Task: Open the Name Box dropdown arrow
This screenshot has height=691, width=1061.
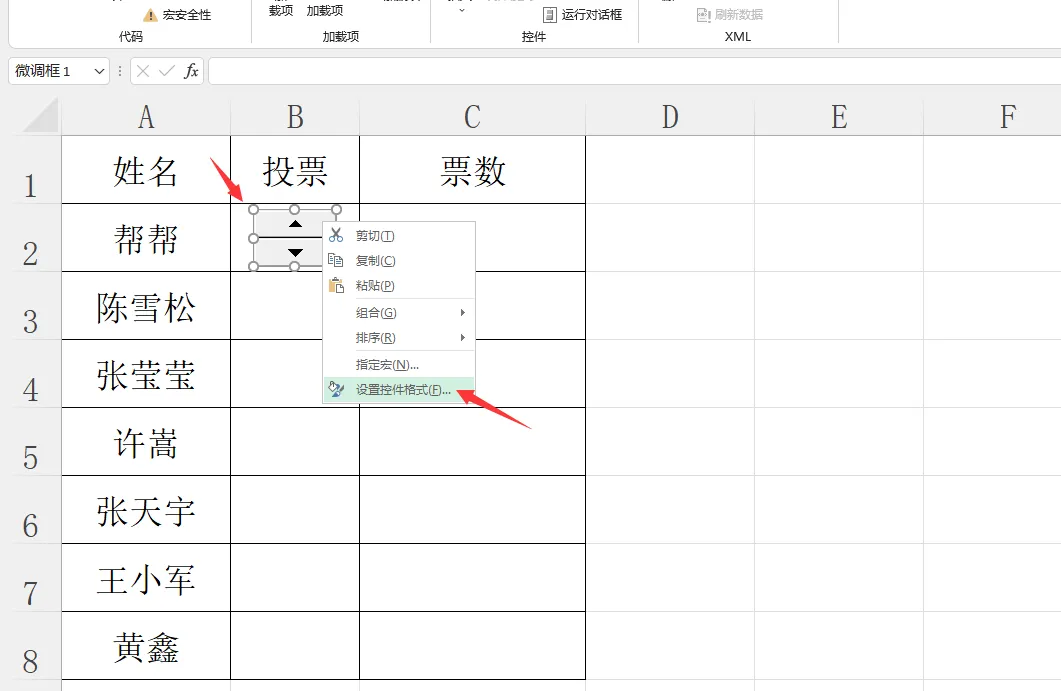Action: pyautogui.click(x=99, y=71)
